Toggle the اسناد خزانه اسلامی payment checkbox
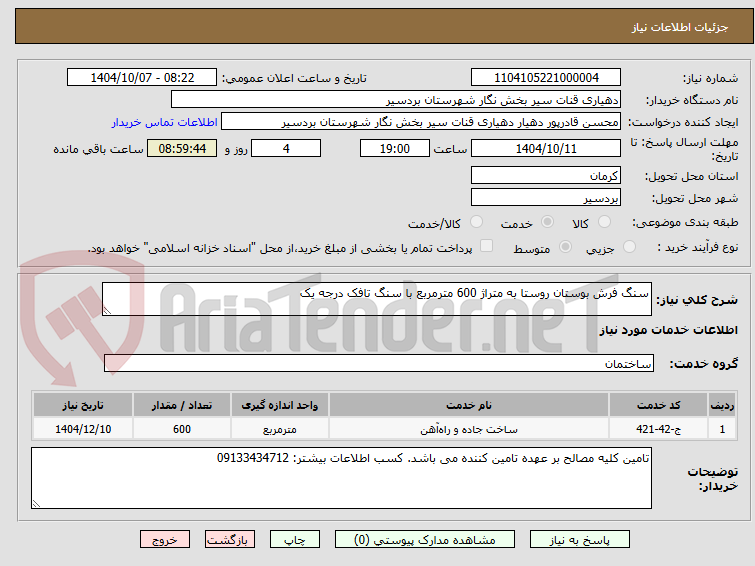 [x=486, y=246]
